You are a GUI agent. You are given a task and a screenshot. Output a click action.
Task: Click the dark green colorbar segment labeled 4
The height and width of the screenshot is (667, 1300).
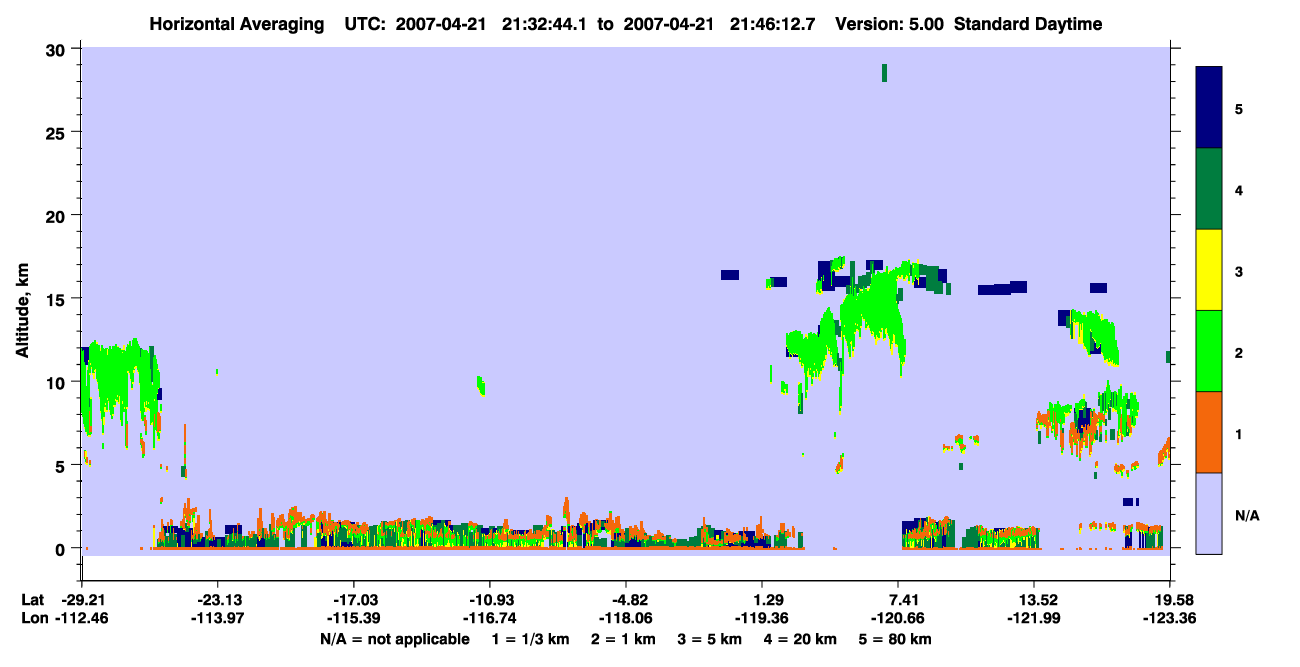coord(1209,189)
